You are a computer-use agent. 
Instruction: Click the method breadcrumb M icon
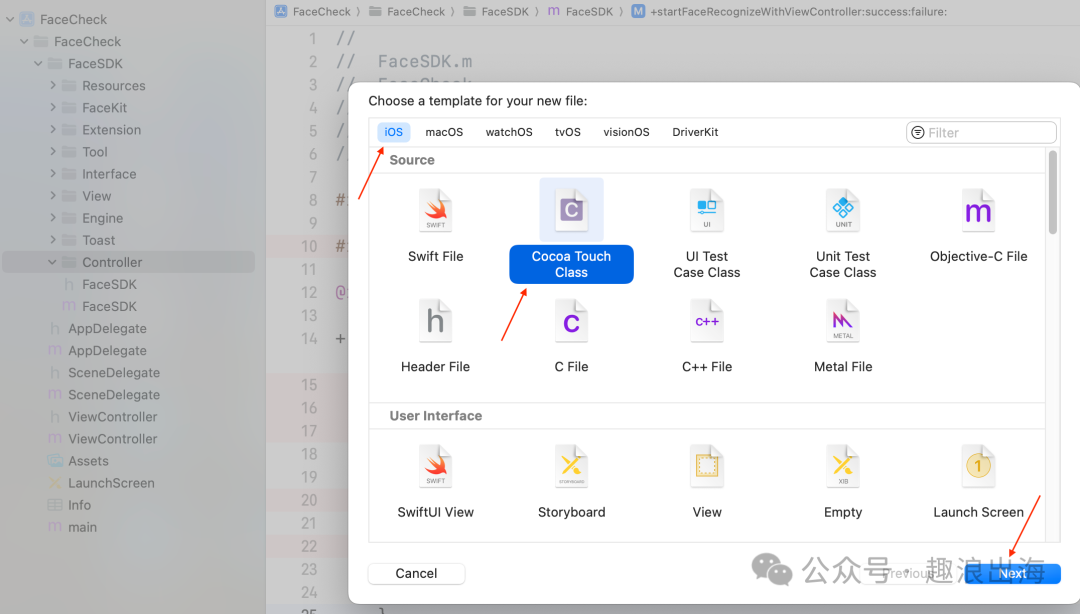coord(638,11)
